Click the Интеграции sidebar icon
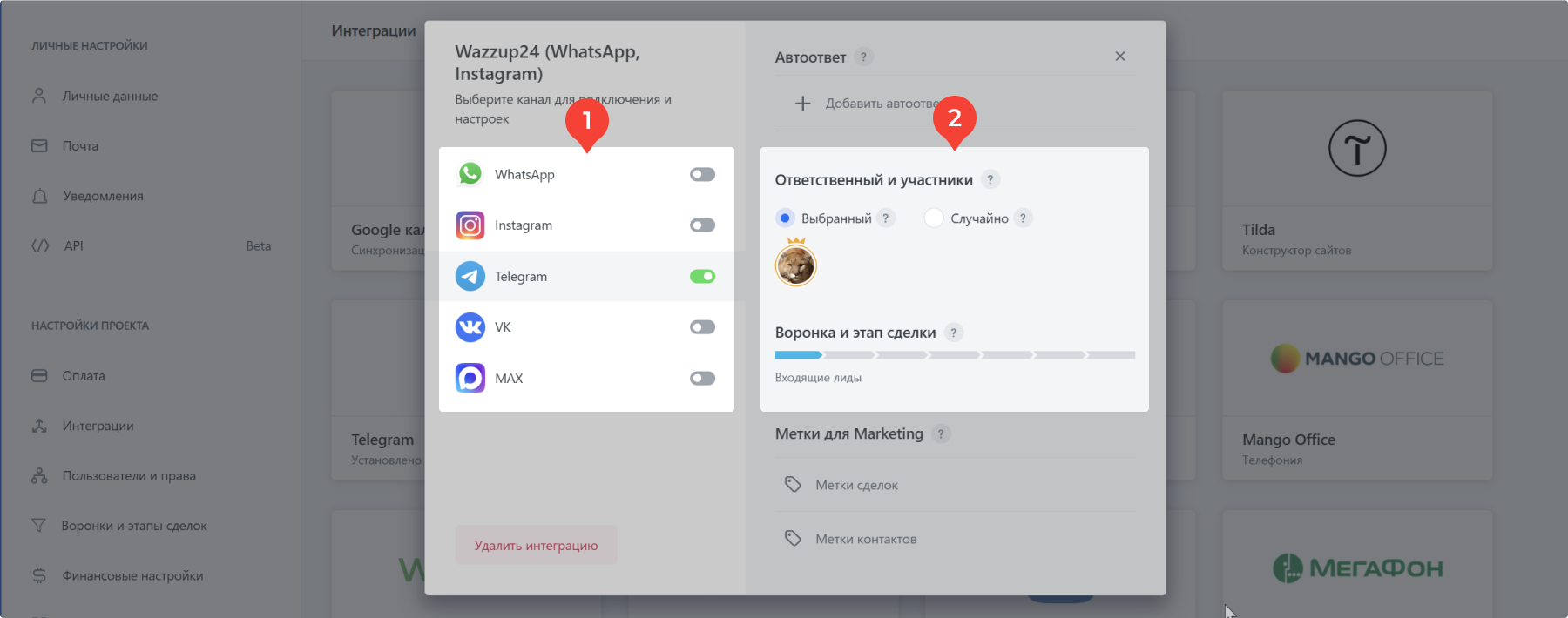Image resolution: width=1568 pixels, height=618 pixels. [x=39, y=426]
